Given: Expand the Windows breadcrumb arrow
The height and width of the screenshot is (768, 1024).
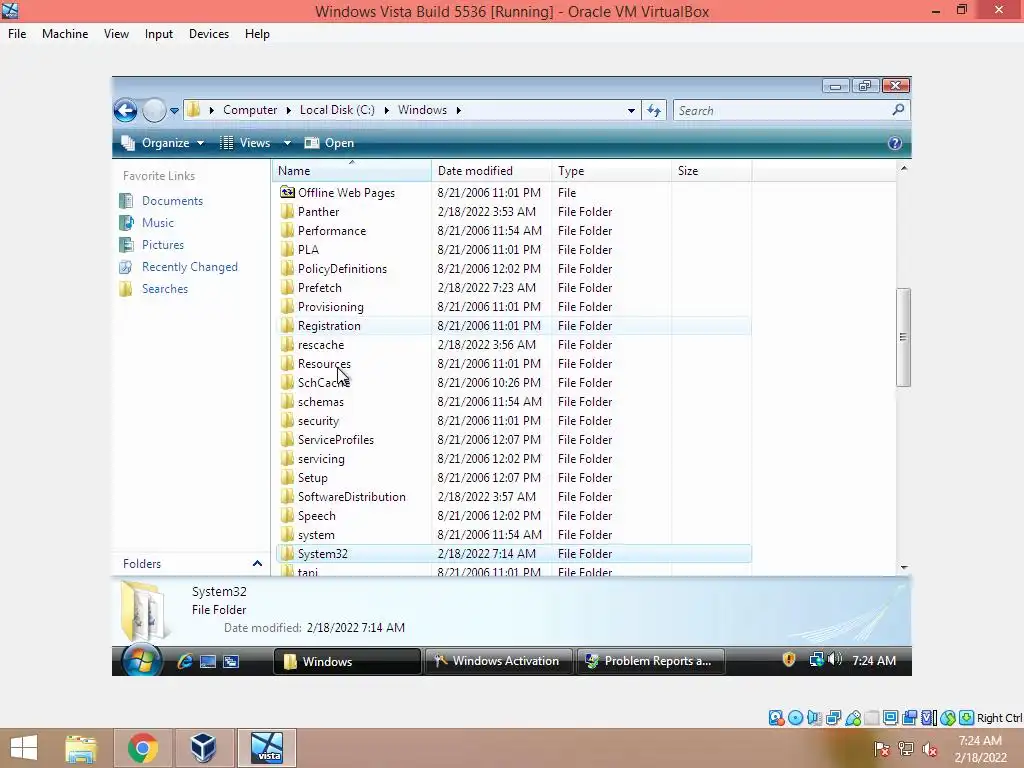Looking at the screenshot, I should pyautogui.click(x=458, y=110).
